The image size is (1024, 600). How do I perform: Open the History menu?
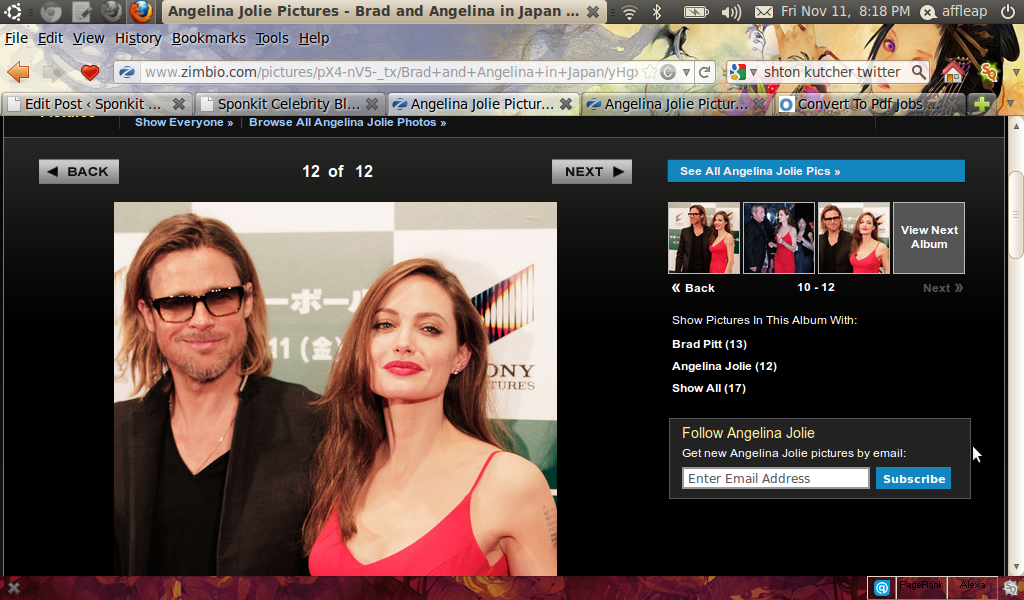pos(138,39)
